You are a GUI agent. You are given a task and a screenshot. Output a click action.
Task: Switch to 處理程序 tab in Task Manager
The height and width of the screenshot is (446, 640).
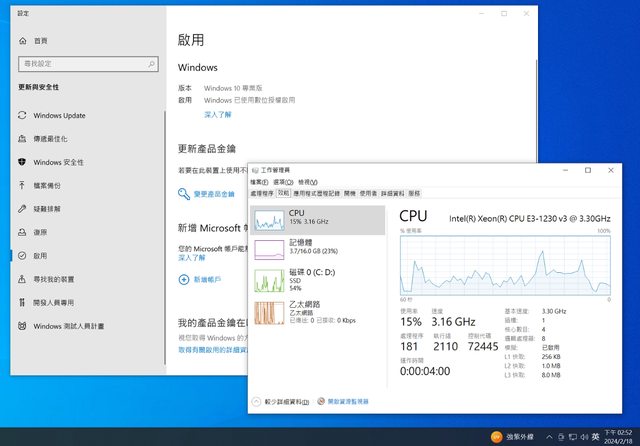tap(262, 193)
